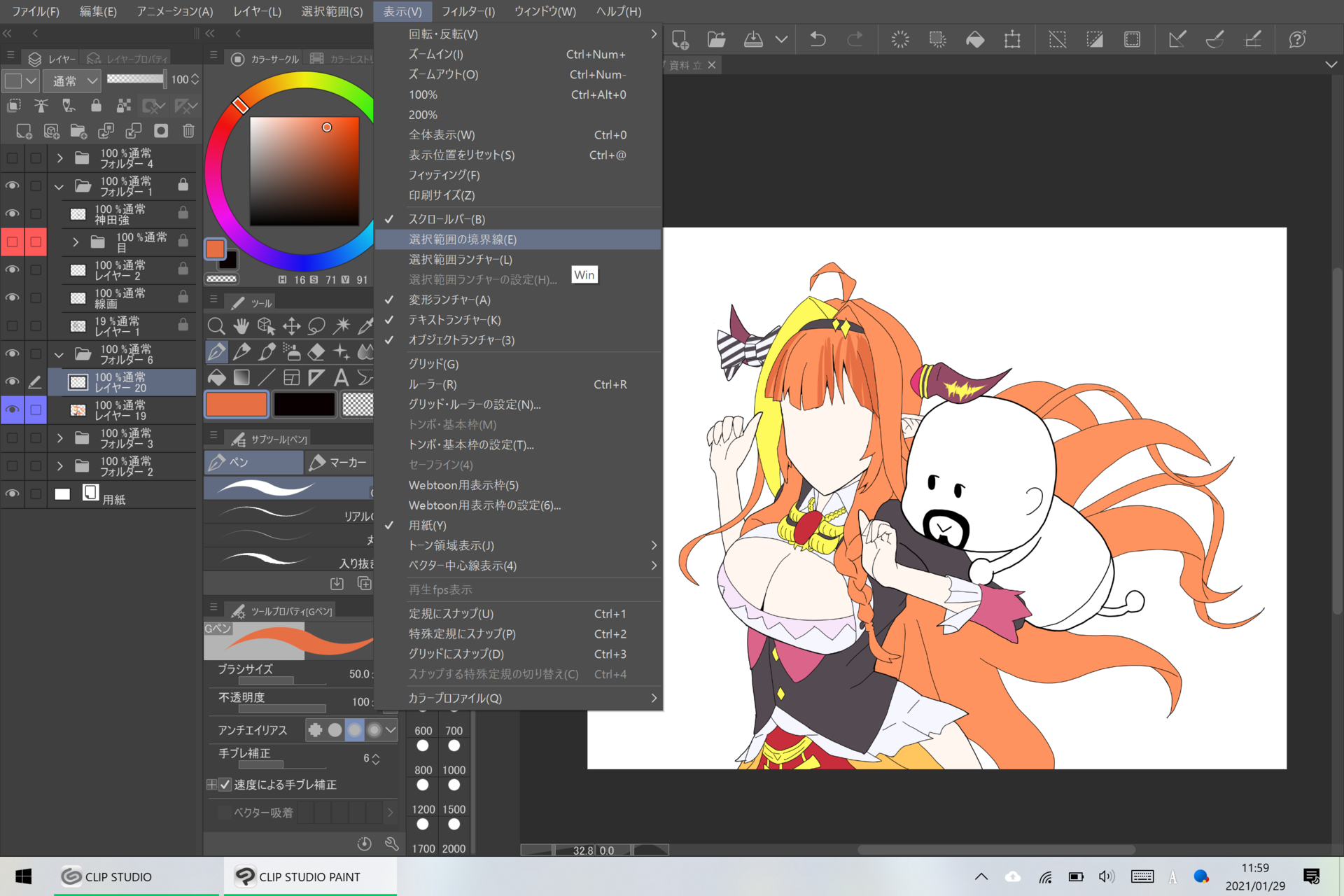Expand the 目 layer folder
Screen dimensions: 1344x896
[76, 242]
